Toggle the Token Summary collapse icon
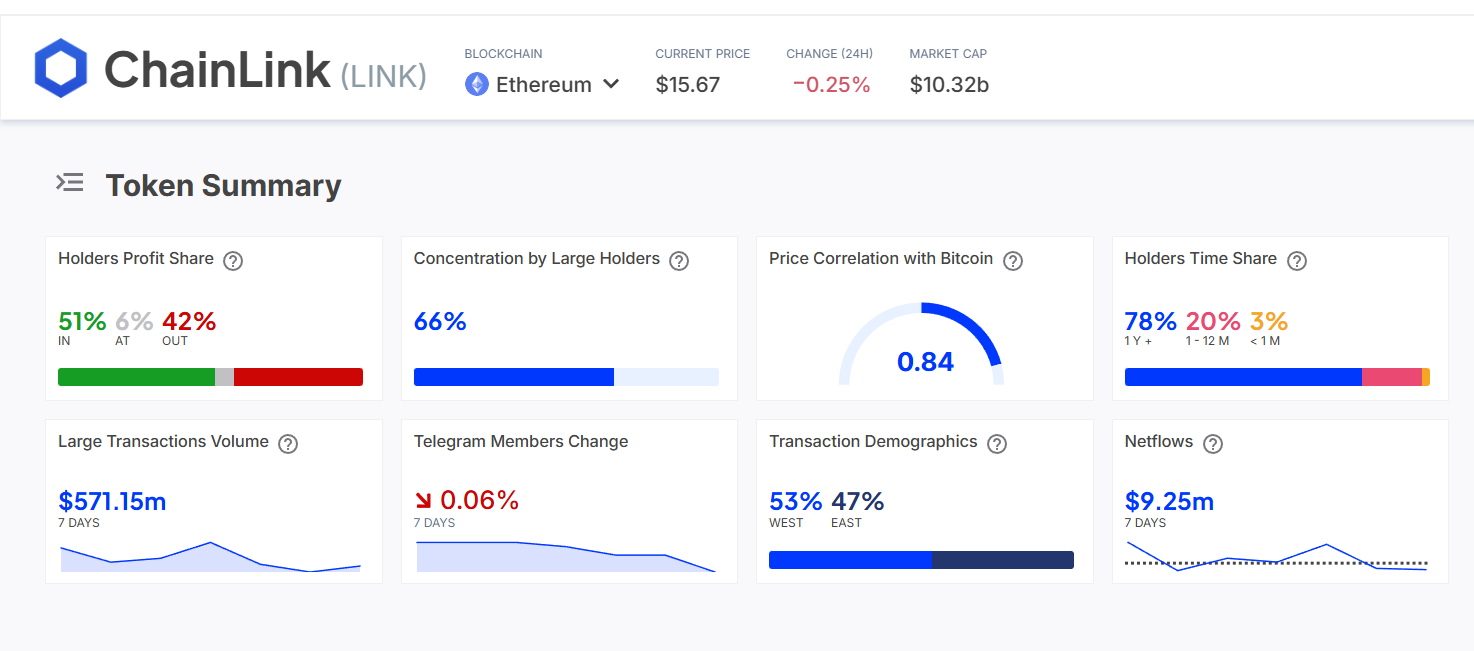Viewport: 1474px width, 651px height. (69, 182)
